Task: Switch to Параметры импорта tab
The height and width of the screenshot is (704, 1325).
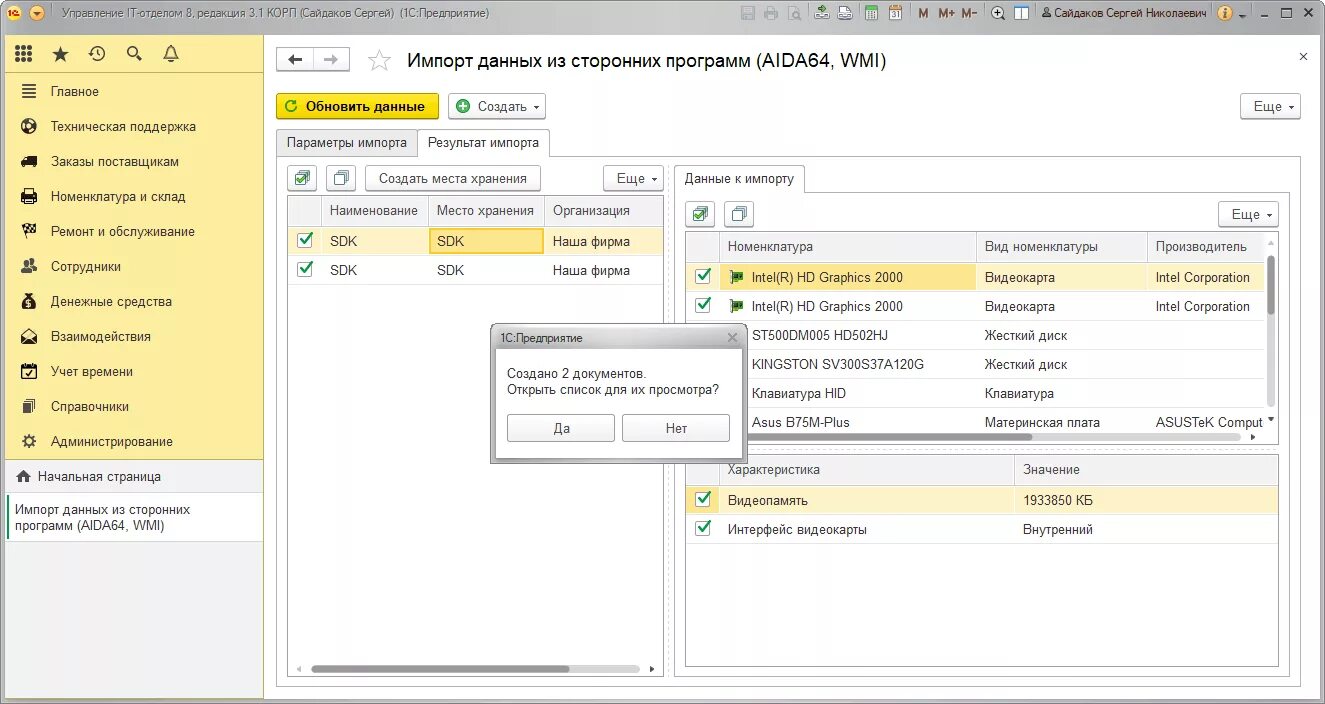Action: [x=346, y=143]
